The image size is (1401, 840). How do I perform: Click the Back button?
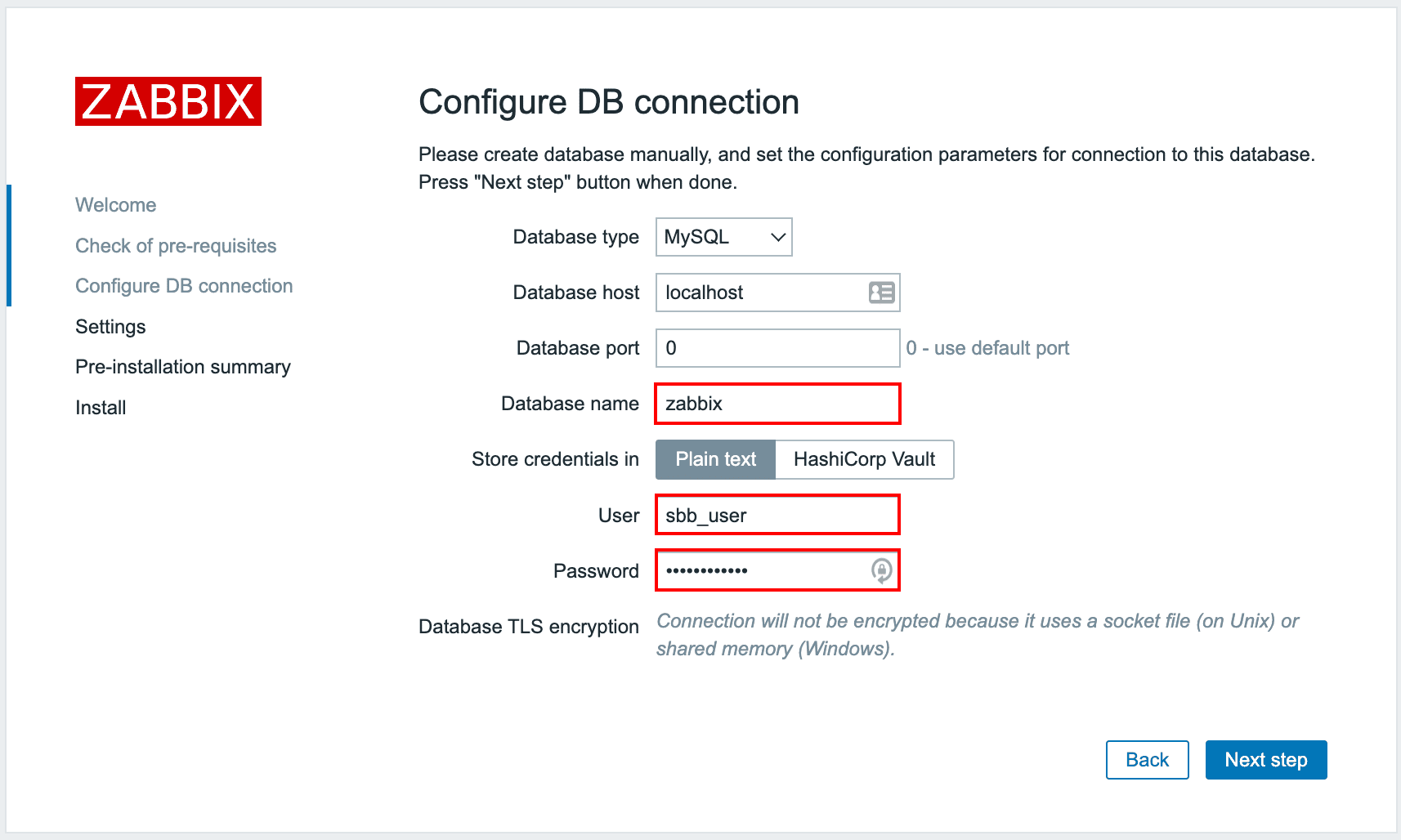[x=1148, y=760]
